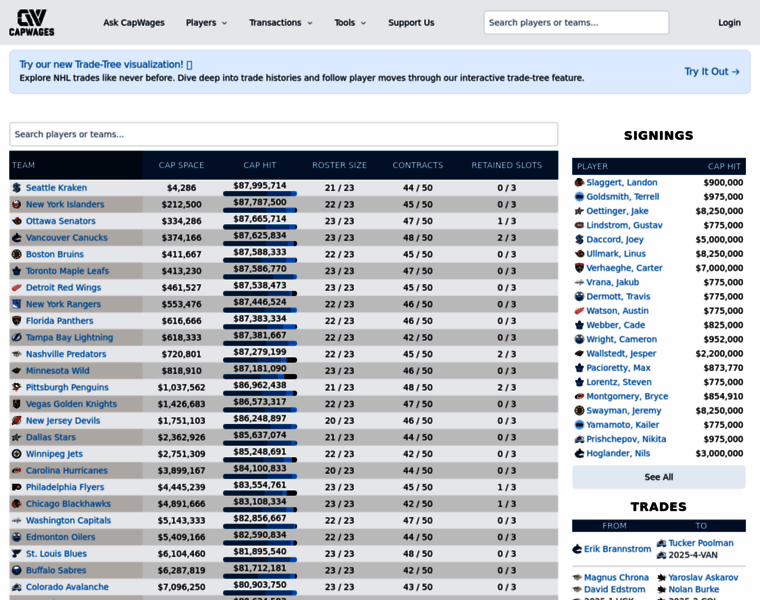The width and height of the screenshot is (760, 600).
Task: Expand the Tools dropdown
Action: point(350,23)
